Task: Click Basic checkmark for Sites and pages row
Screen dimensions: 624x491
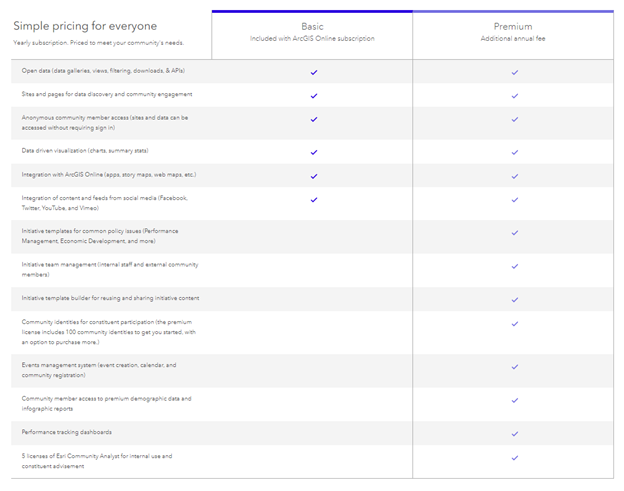Action: [x=314, y=95]
